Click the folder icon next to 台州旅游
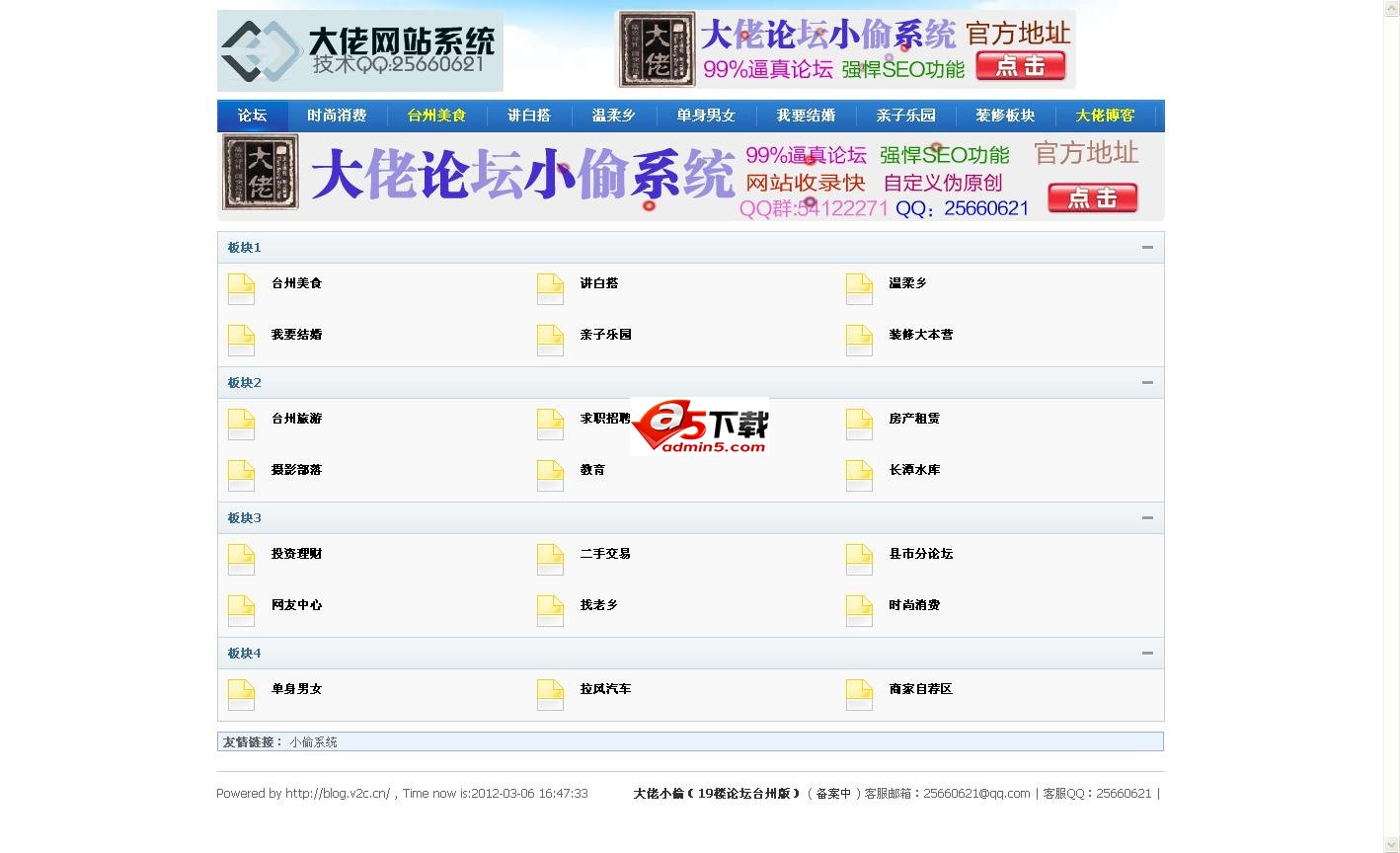Screen dimensions: 1400x853 (241, 424)
